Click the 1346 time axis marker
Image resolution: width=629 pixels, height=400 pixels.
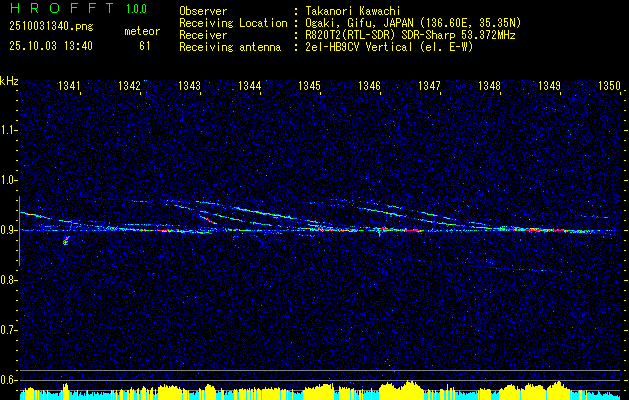369,85
